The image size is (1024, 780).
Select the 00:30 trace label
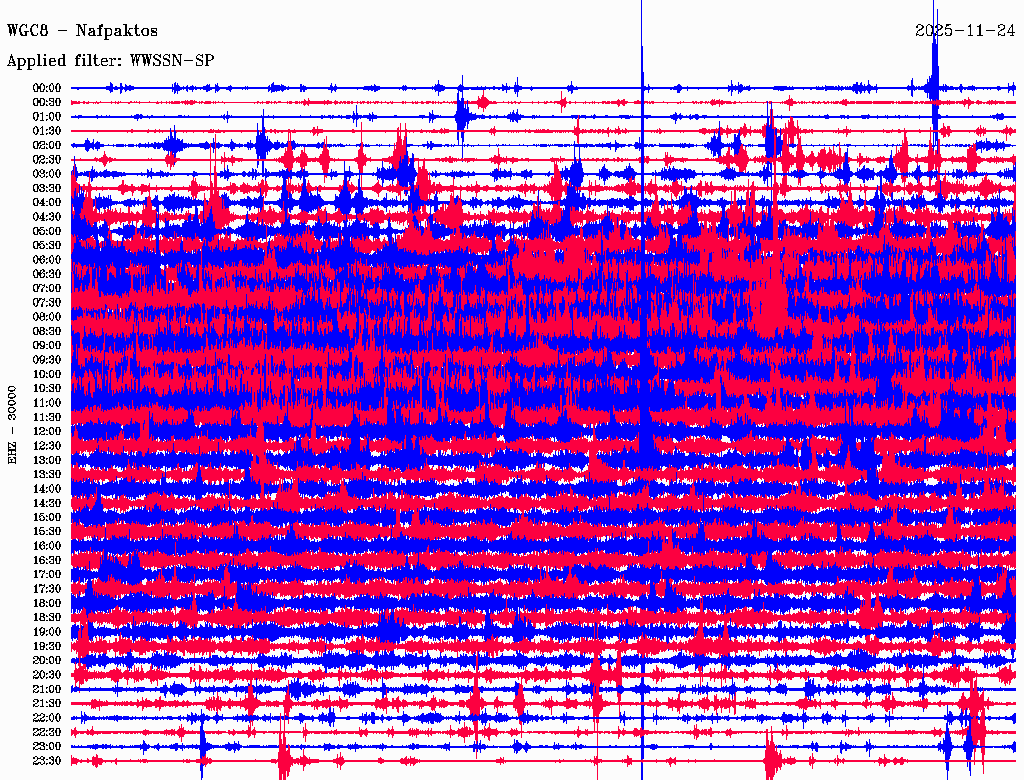click(47, 102)
